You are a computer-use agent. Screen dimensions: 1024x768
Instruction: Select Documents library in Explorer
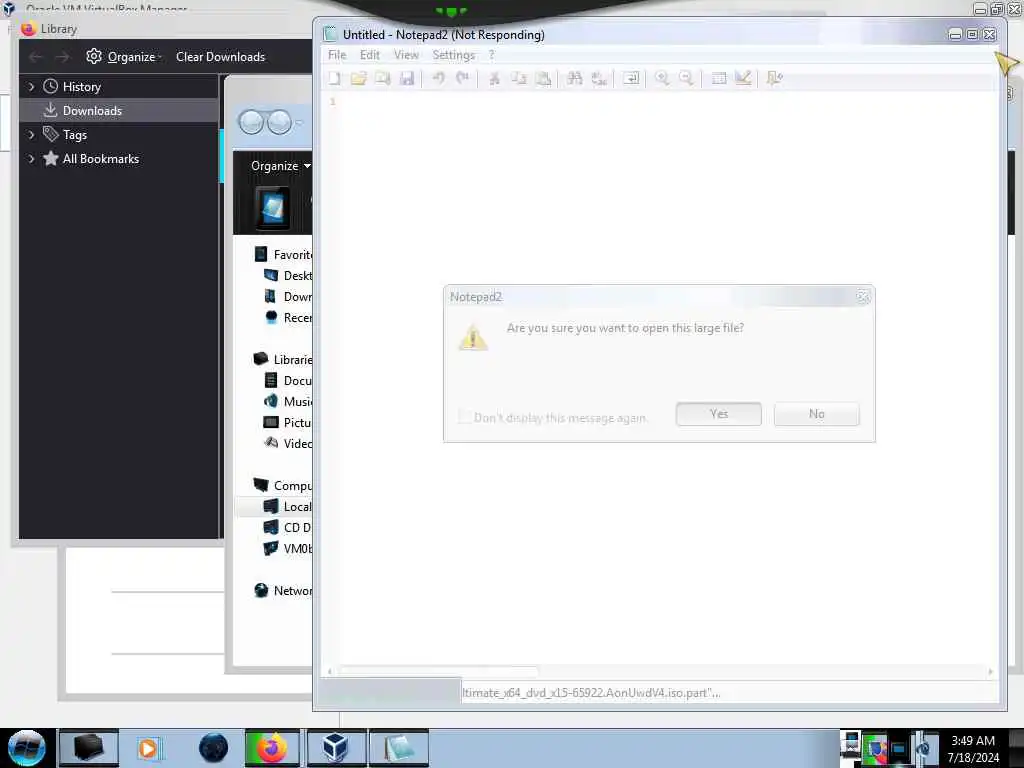coord(287,380)
